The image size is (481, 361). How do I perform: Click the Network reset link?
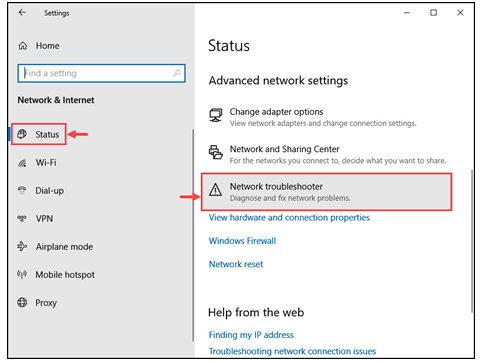[x=236, y=264]
